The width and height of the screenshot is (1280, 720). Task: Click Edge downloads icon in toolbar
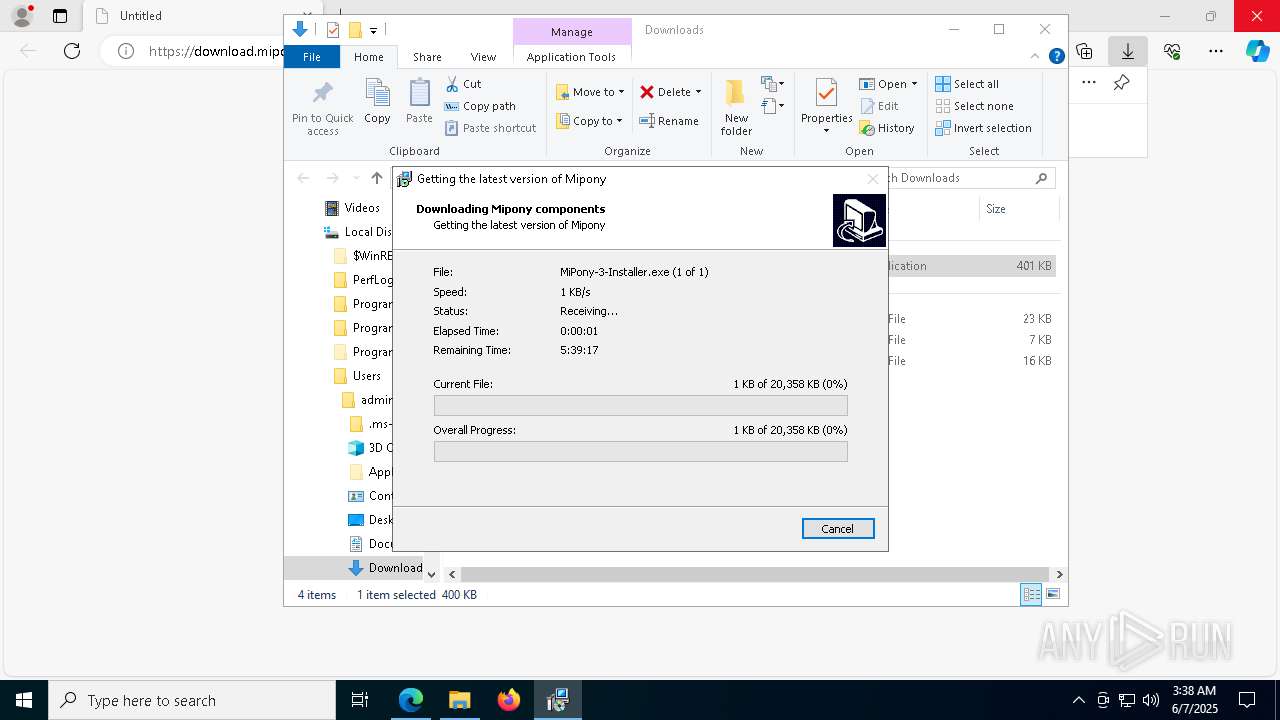pyautogui.click(x=1128, y=51)
